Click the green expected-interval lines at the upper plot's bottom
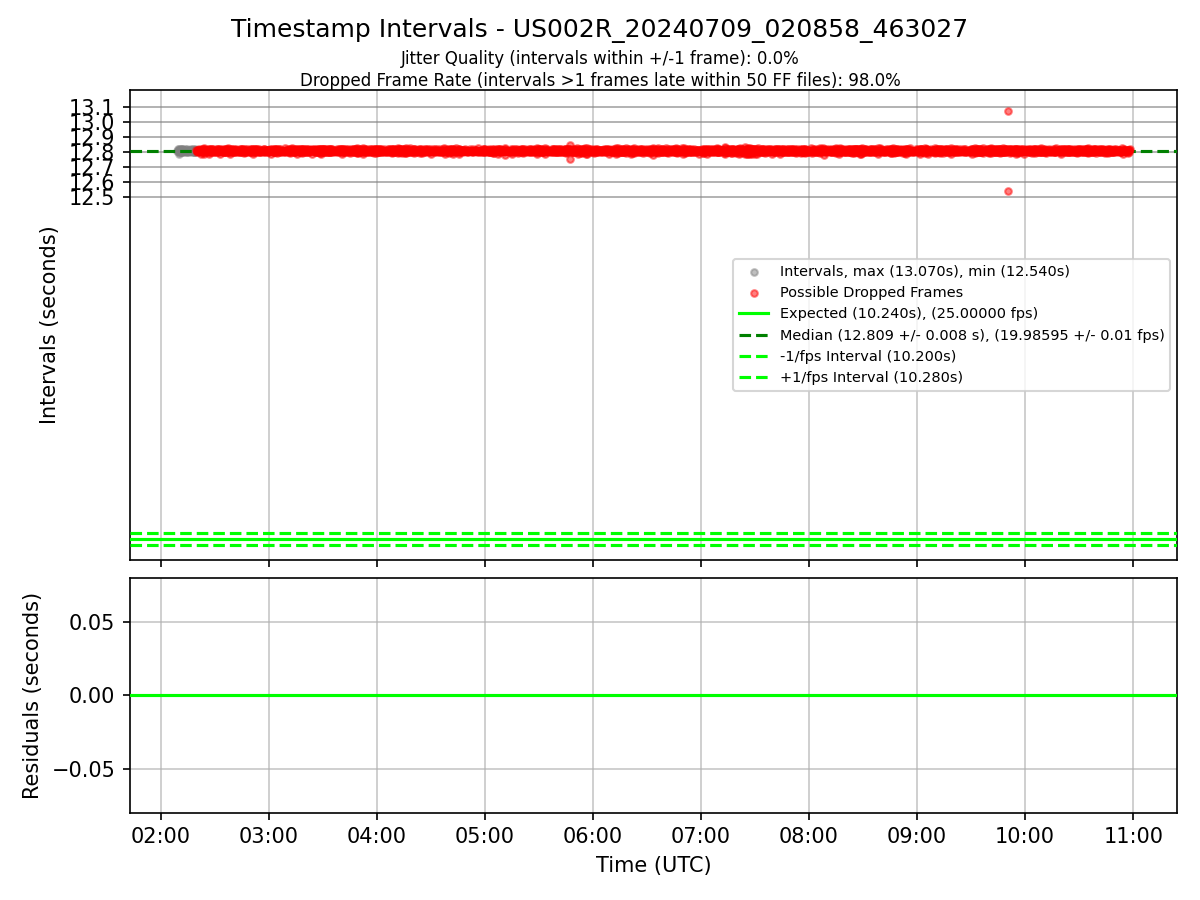The height and width of the screenshot is (900, 1200). point(653,539)
